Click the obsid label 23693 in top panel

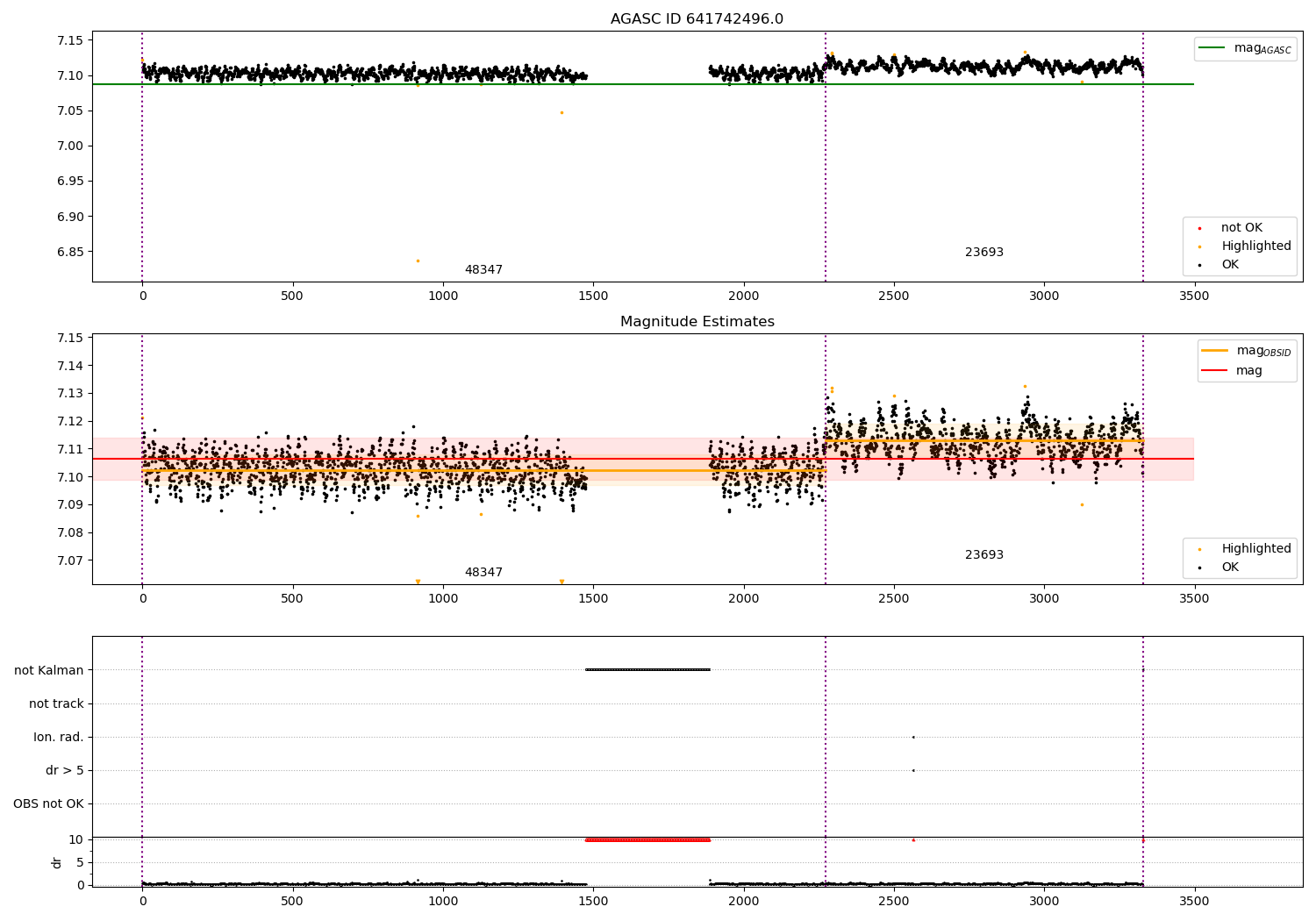coord(983,253)
